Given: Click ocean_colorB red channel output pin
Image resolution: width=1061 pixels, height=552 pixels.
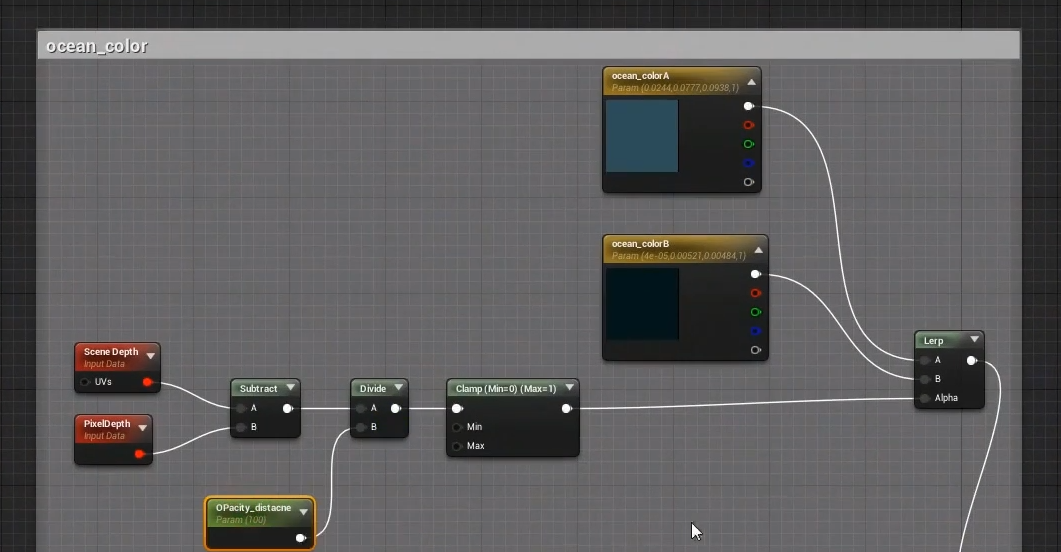Looking at the screenshot, I should (x=756, y=293).
